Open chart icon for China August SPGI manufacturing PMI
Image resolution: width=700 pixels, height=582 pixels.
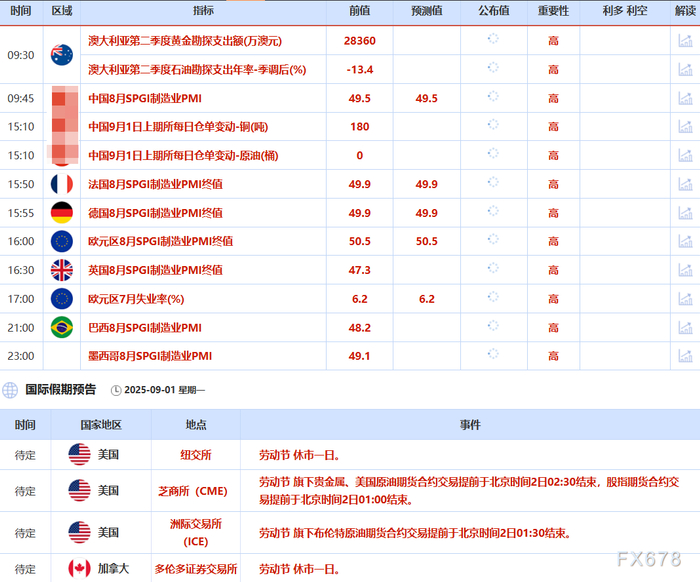685,98
